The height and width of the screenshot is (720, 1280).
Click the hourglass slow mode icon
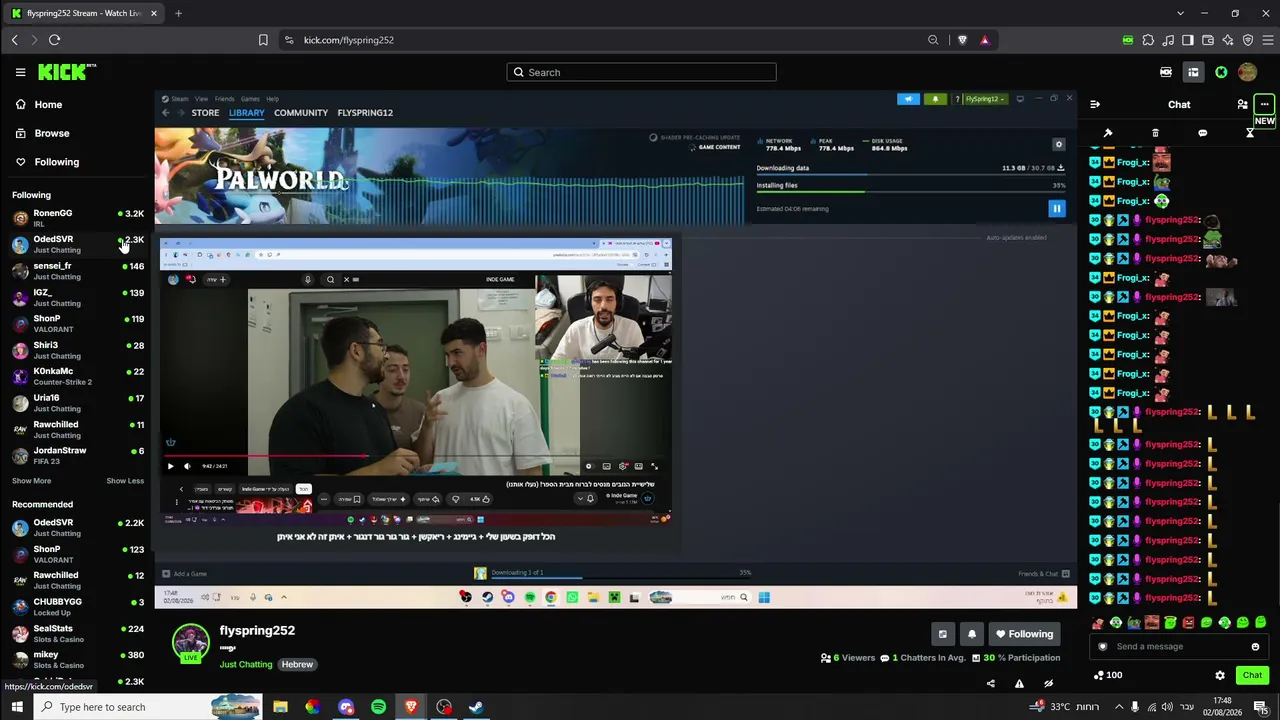pos(1250,133)
